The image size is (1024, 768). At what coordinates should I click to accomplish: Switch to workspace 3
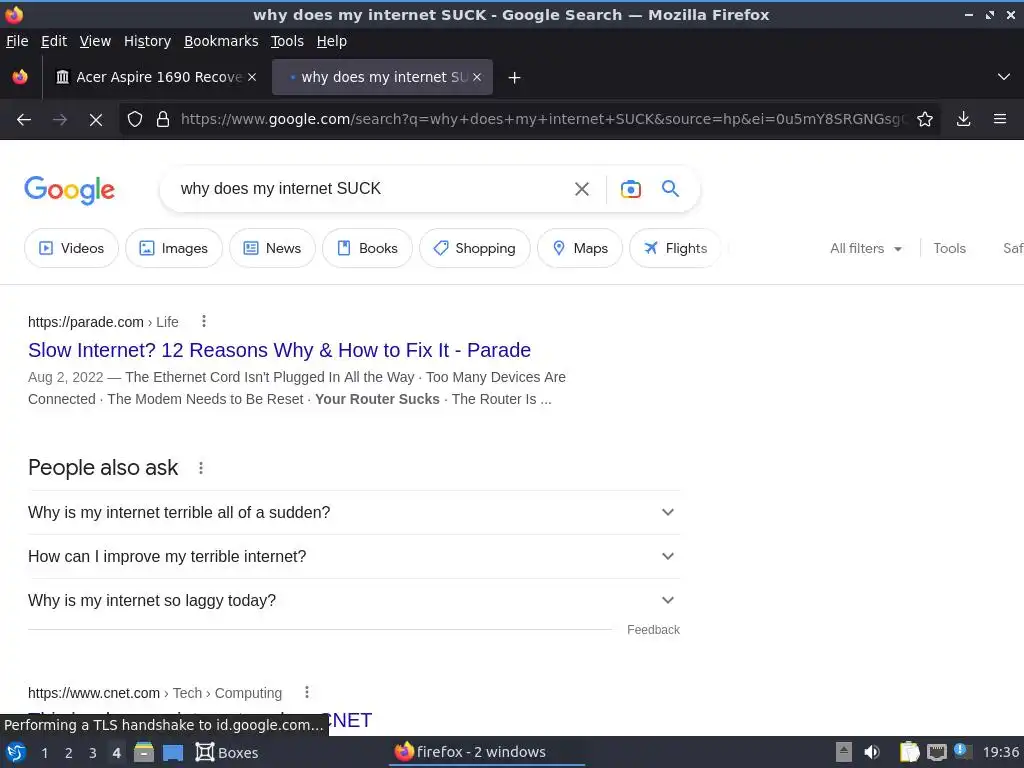pos(93,753)
